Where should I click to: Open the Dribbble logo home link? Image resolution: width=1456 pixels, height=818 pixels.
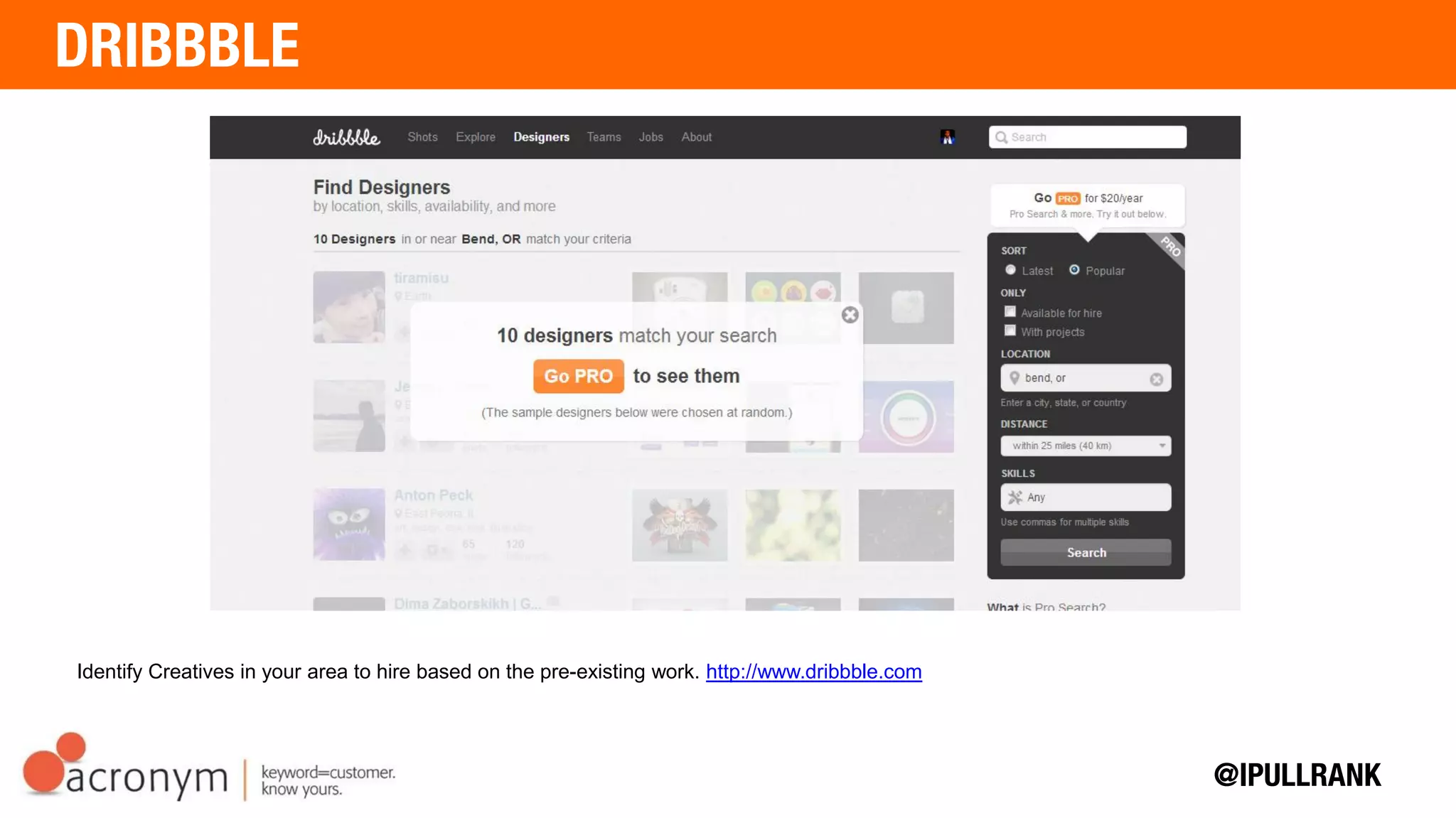pos(346,137)
